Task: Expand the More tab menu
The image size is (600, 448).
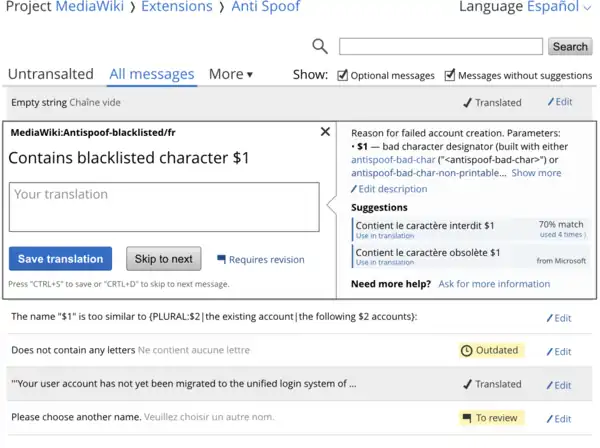Action: pos(231,74)
